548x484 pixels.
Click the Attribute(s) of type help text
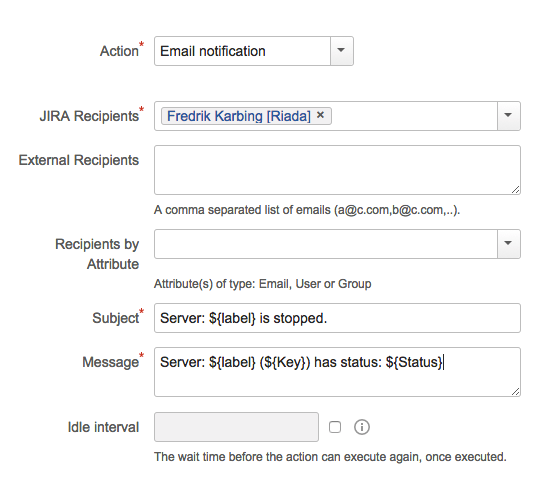coord(262,284)
